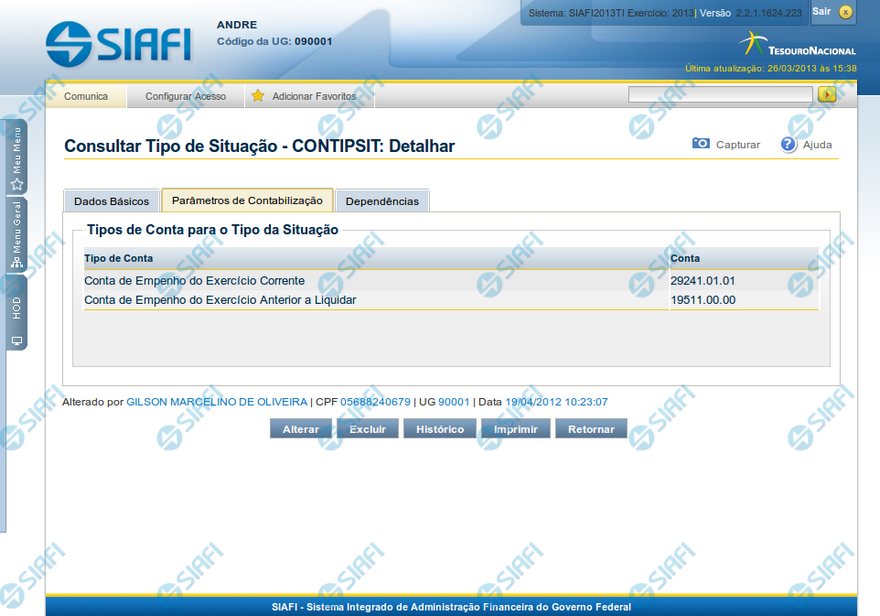880x616 pixels.
Task: Open the Histórico button
Action: tap(440, 429)
